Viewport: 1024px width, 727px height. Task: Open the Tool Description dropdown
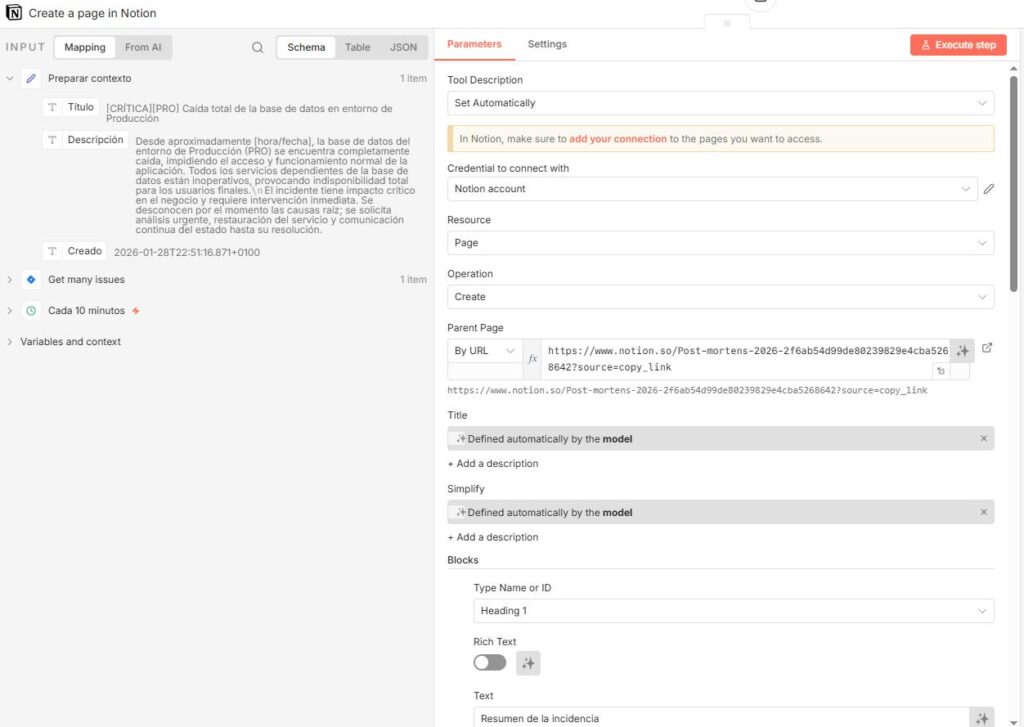pos(720,103)
